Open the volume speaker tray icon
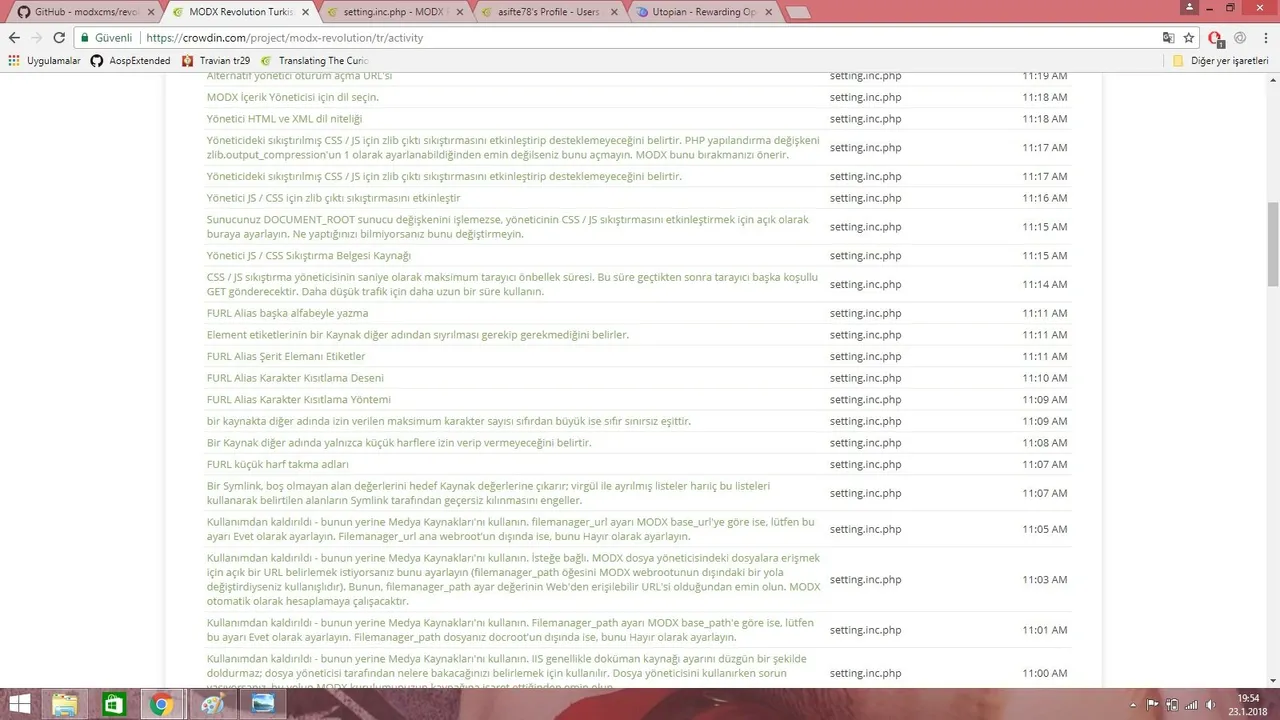 point(1209,705)
